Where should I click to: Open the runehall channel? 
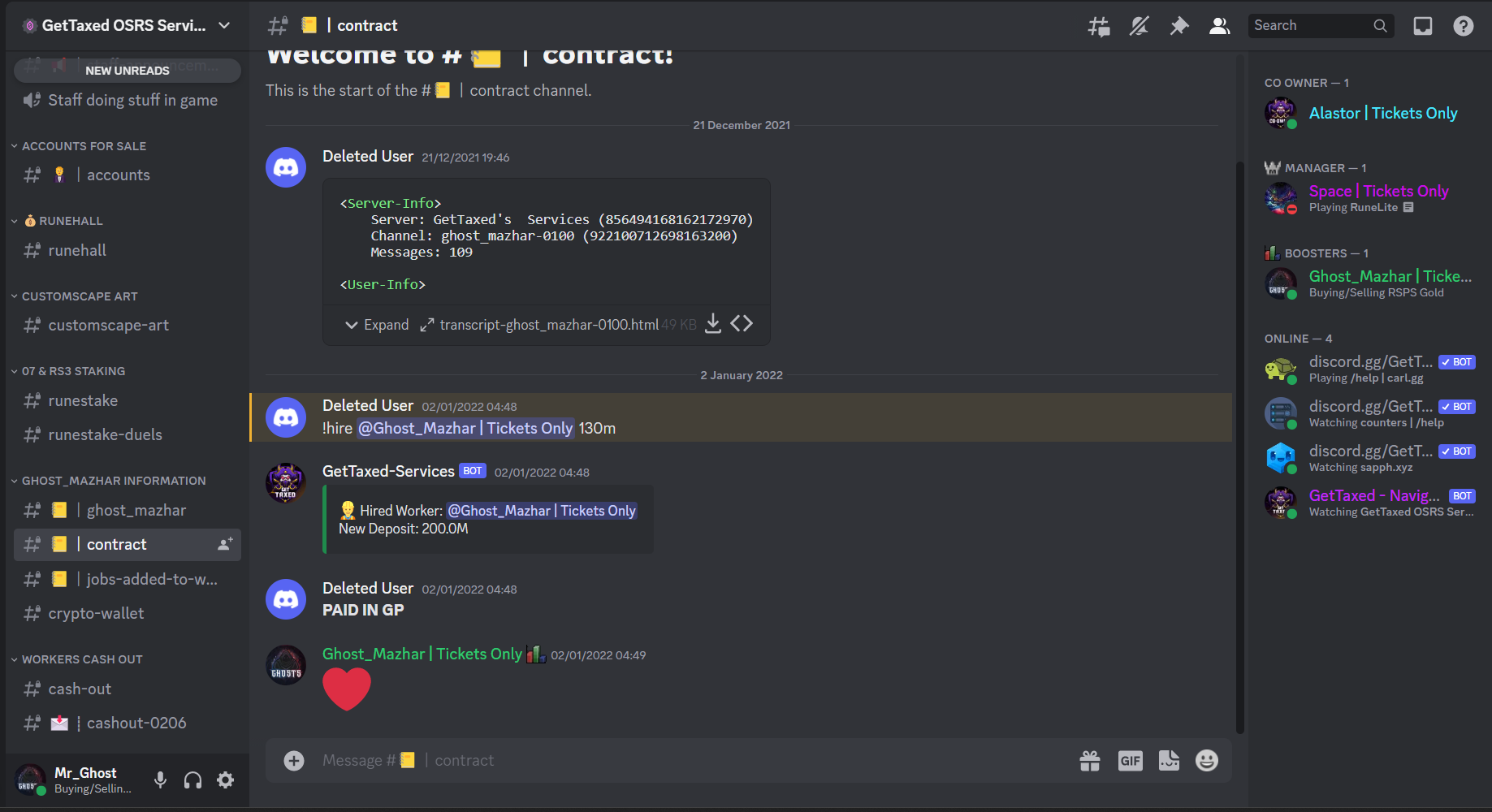click(128, 250)
